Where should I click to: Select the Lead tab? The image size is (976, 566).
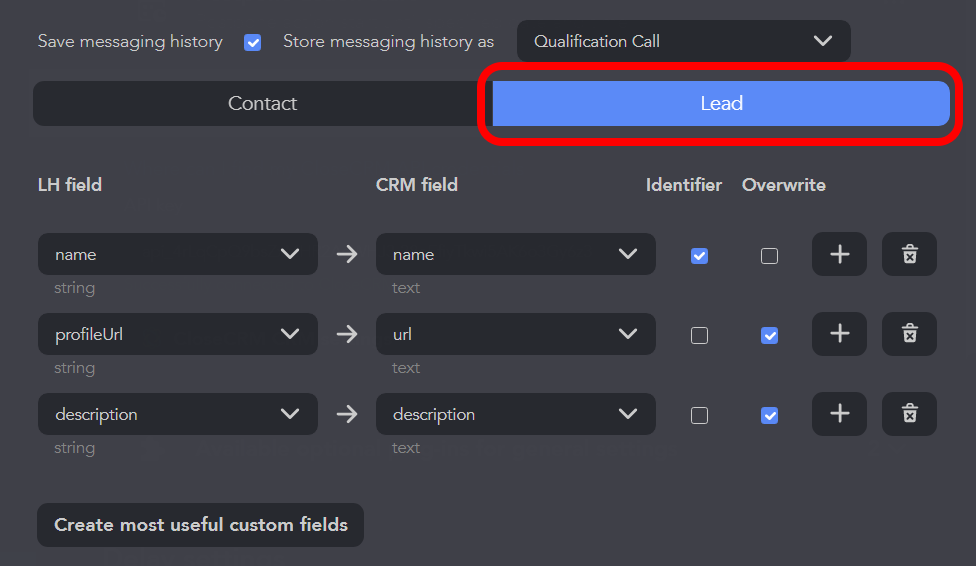tap(721, 103)
